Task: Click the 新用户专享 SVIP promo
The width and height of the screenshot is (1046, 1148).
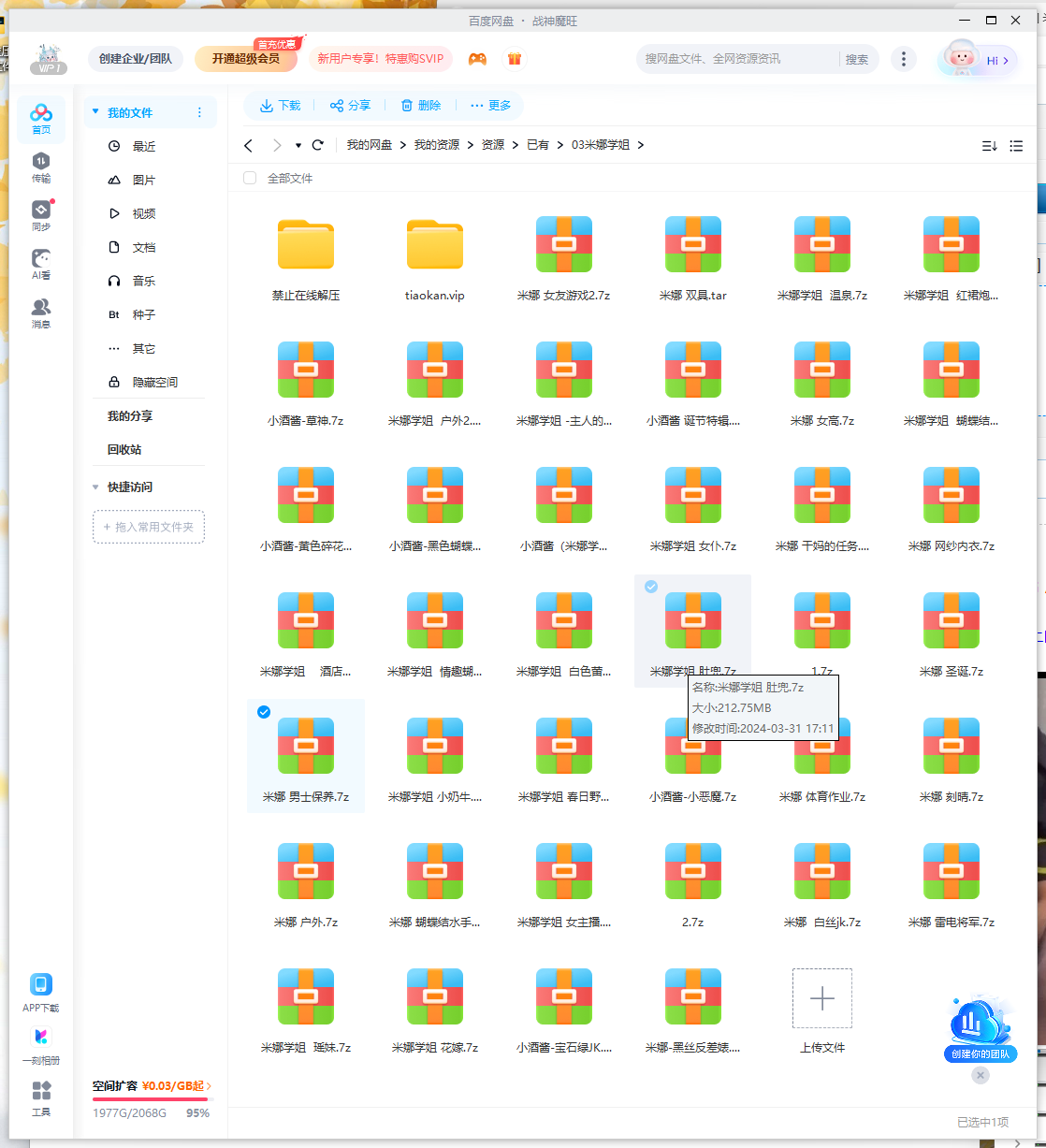Action: coord(381,59)
